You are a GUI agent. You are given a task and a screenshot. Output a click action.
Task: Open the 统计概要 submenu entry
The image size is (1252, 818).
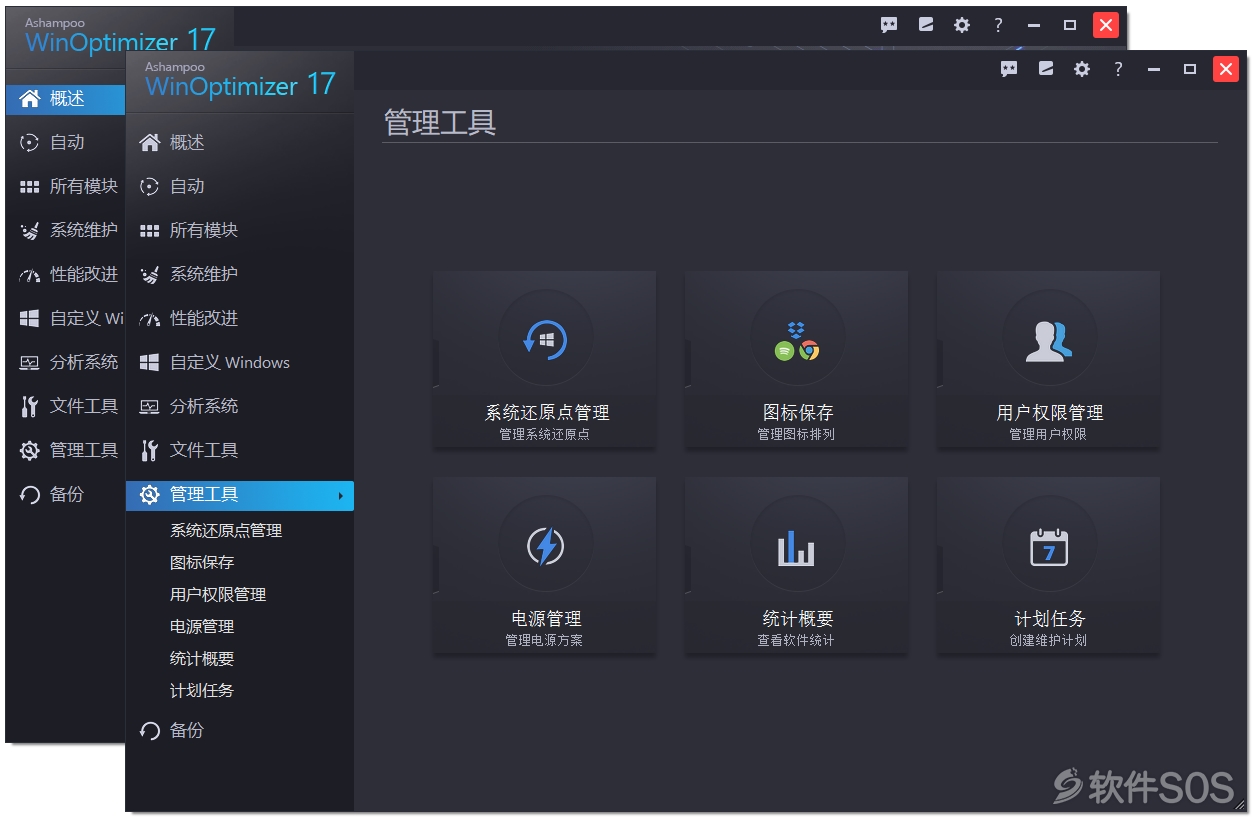[202, 659]
